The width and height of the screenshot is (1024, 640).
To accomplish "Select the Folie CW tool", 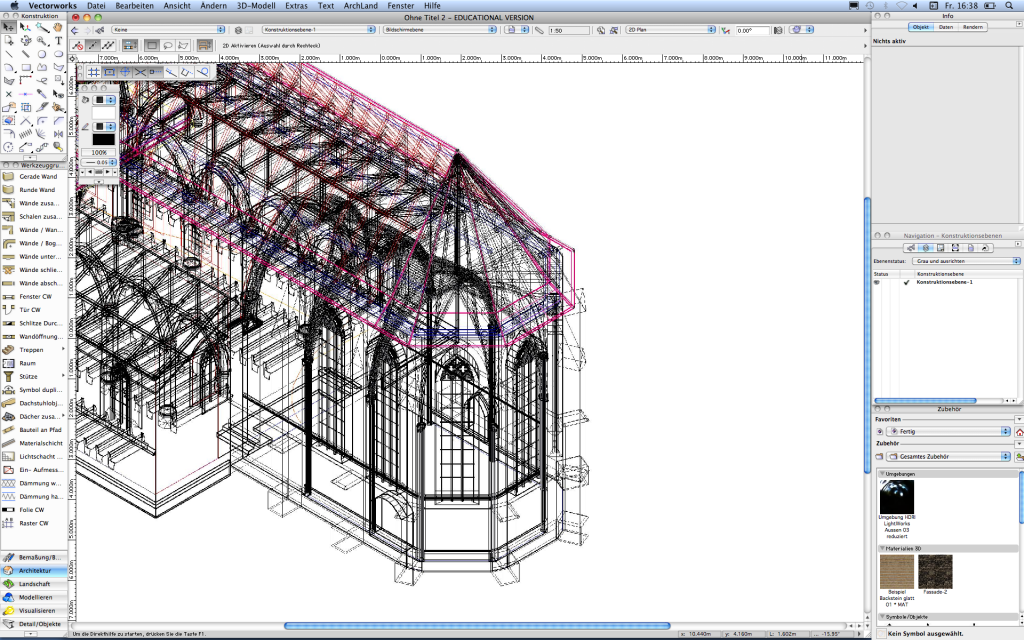I will [33, 509].
